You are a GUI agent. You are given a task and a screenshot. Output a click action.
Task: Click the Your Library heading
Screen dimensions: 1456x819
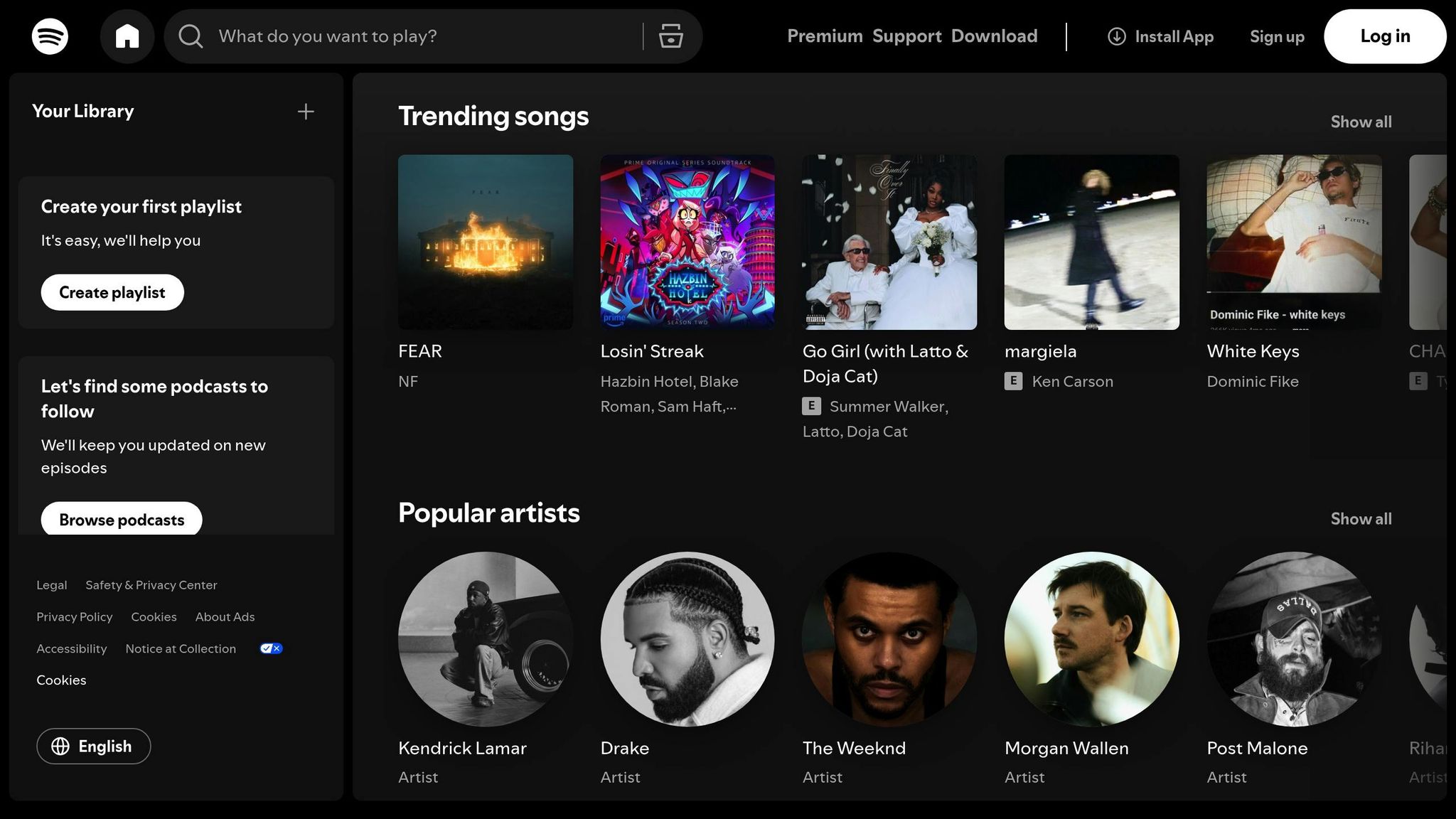click(x=82, y=112)
